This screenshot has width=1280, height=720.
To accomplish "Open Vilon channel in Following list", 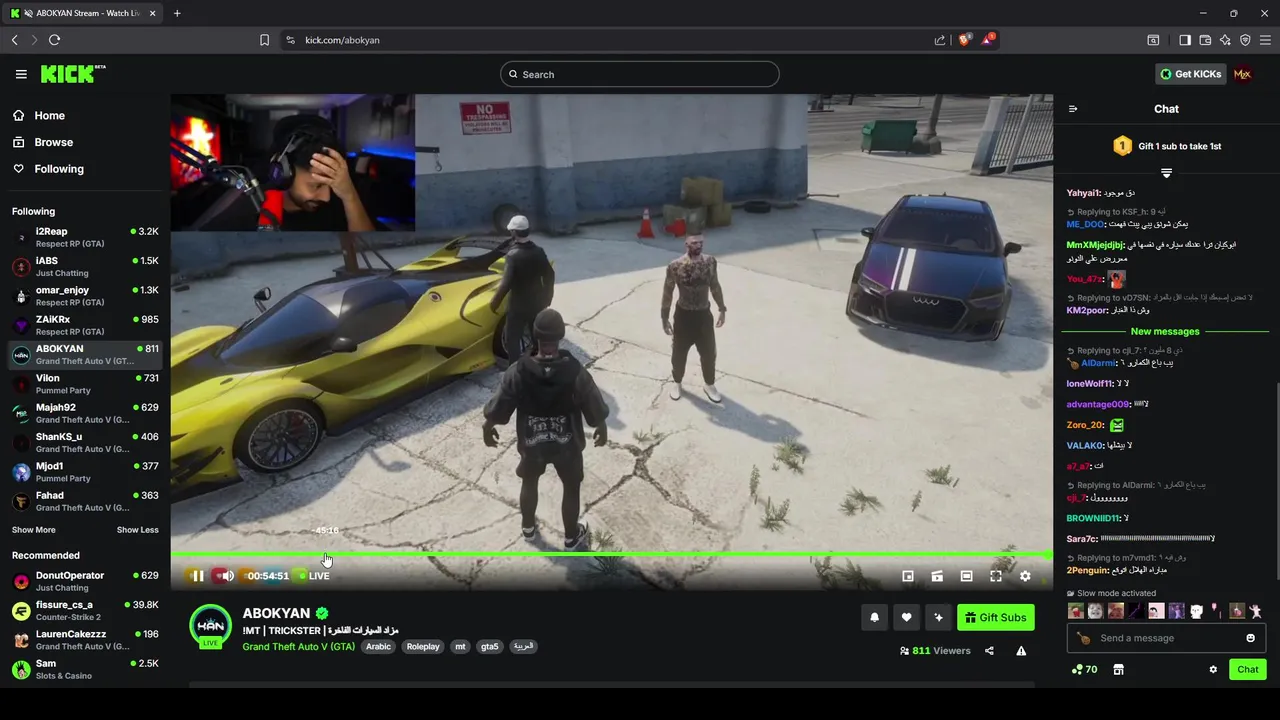I will pyautogui.click(x=85, y=384).
